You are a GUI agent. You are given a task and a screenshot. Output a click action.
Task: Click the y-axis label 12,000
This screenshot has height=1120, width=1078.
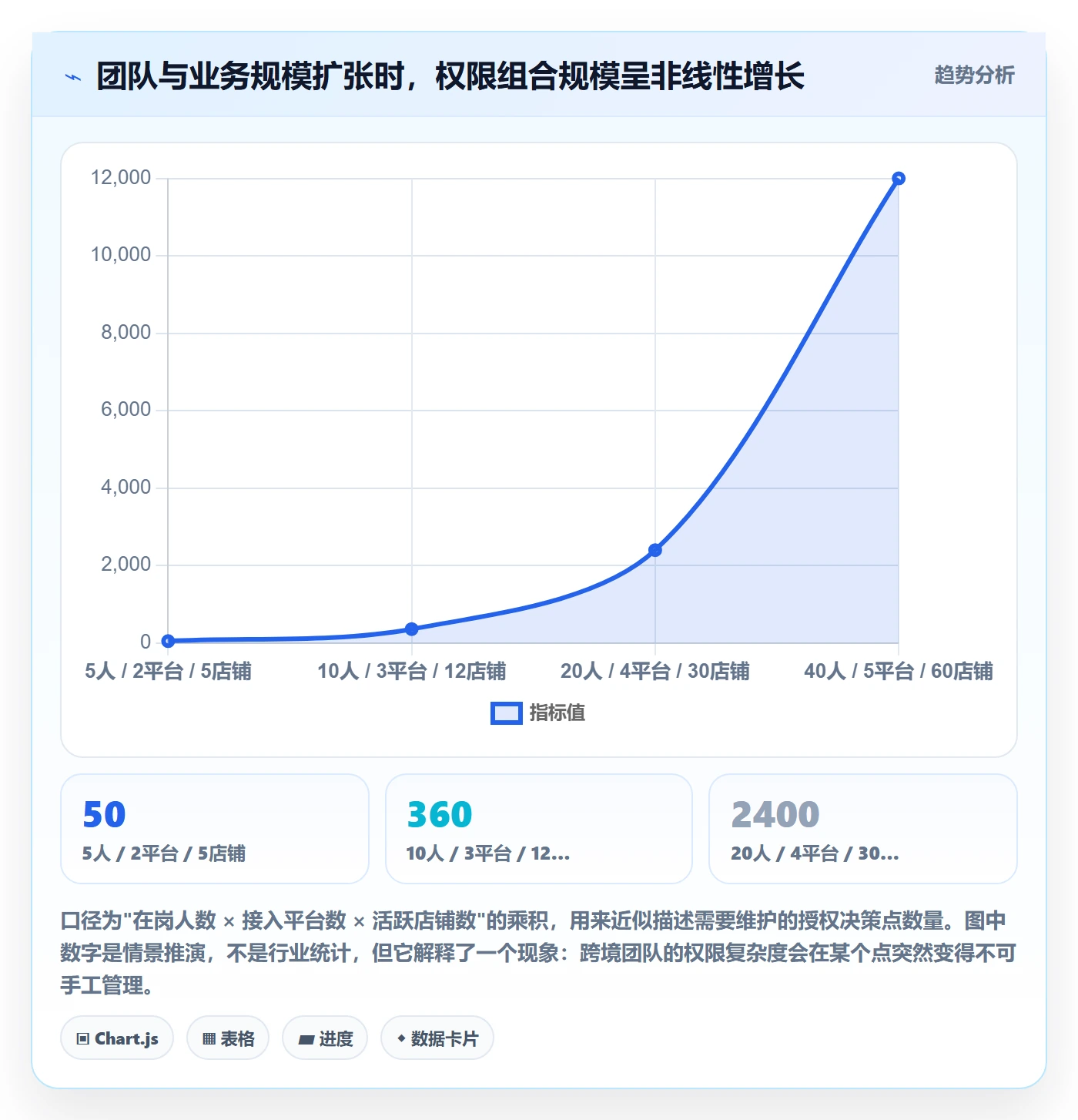coord(121,178)
